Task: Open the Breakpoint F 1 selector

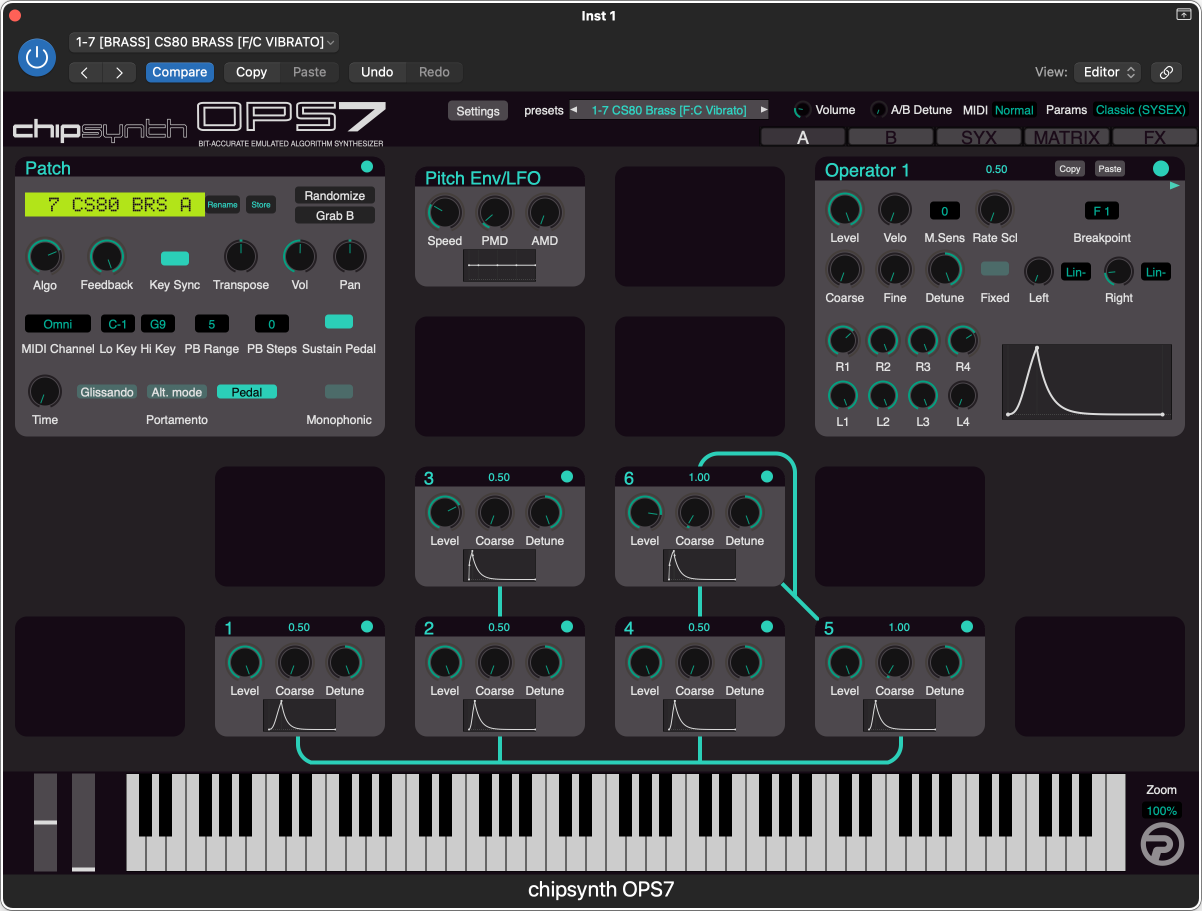Action: pos(1101,211)
